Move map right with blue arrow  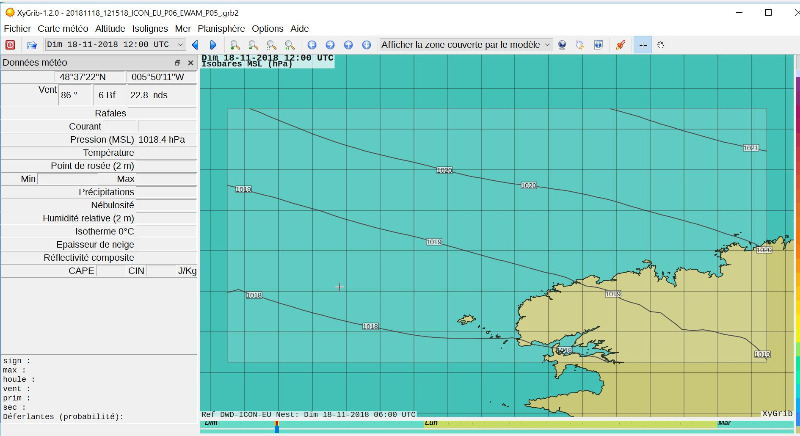tap(330, 45)
